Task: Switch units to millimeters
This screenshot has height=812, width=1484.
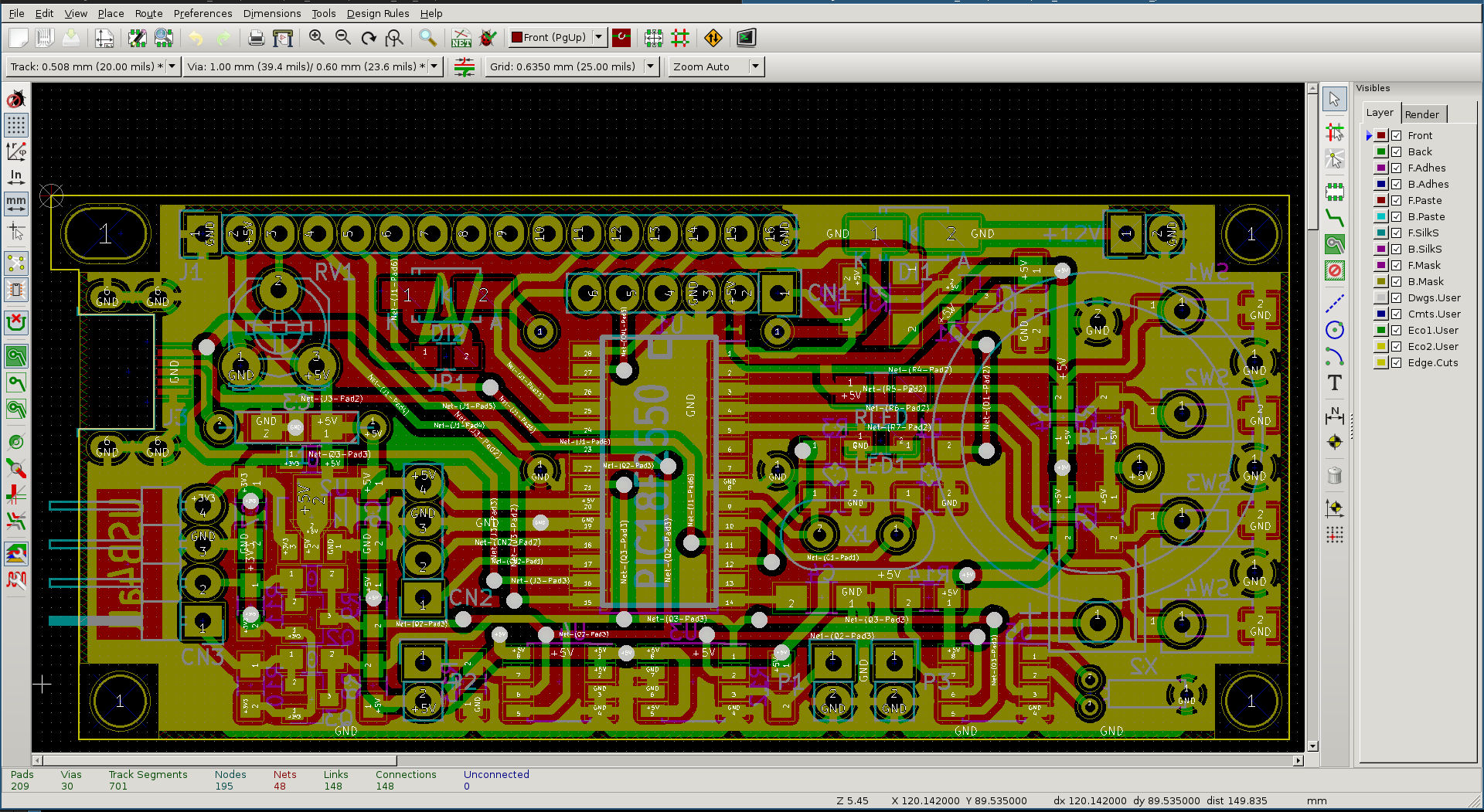Action: [16, 204]
